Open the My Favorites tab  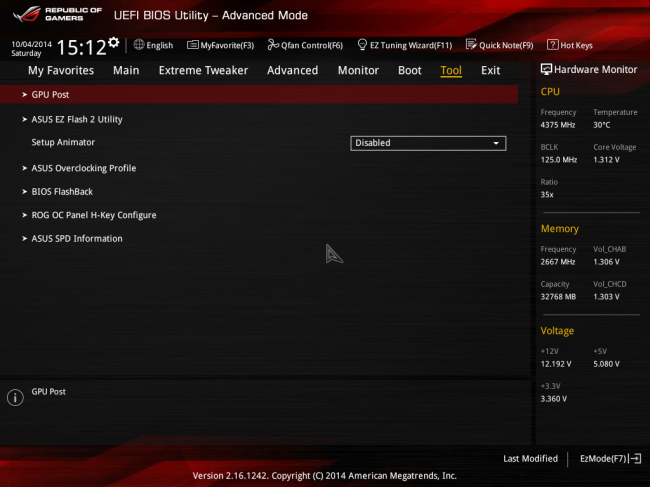(61, 70)
